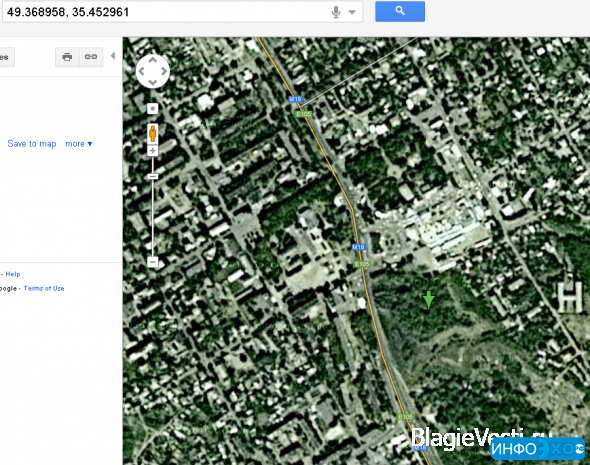Select the green arrow map marker

point(429,300)
